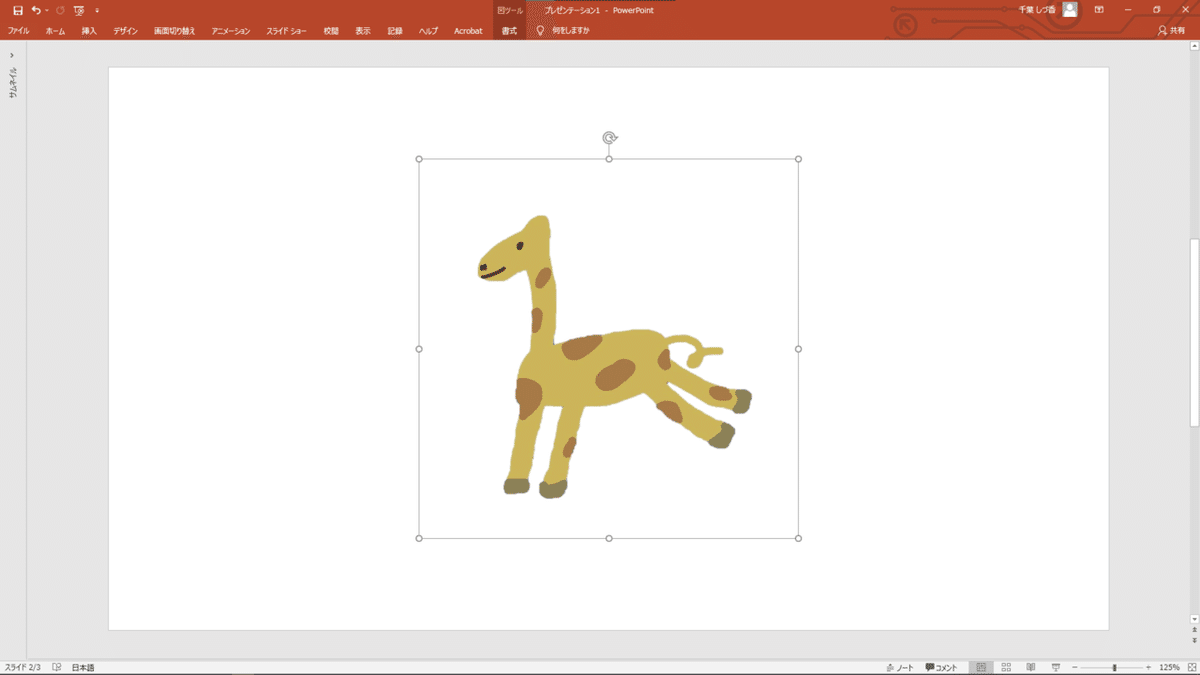Screen dimensions: 1200x675
Task: Open spell check icon in status bar
Action: point(57,667)
